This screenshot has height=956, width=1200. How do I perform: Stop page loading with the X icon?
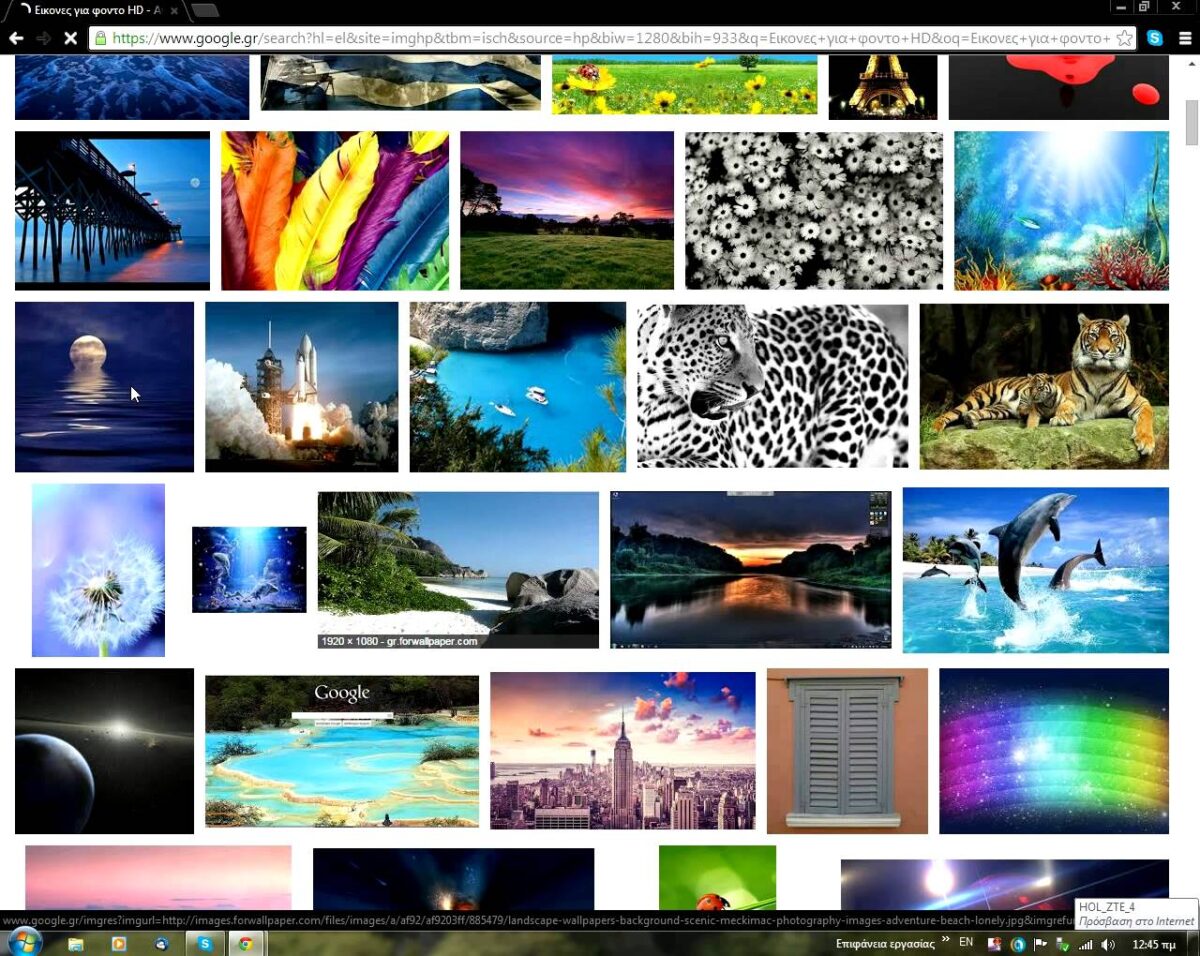70,38
